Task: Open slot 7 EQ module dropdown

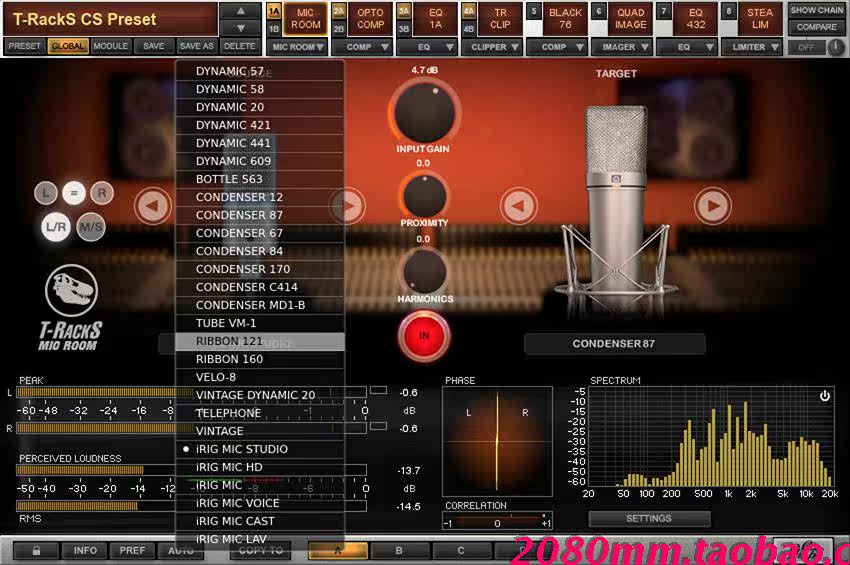Action: pyautogui.click(x=688, y=47)
